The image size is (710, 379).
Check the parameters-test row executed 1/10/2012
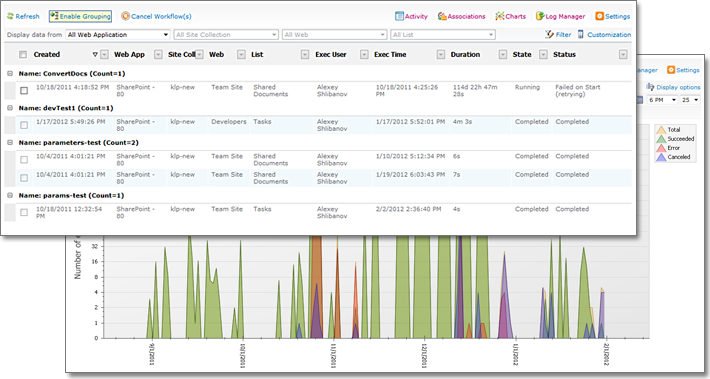pyautogui.click(x=24, y=159)
